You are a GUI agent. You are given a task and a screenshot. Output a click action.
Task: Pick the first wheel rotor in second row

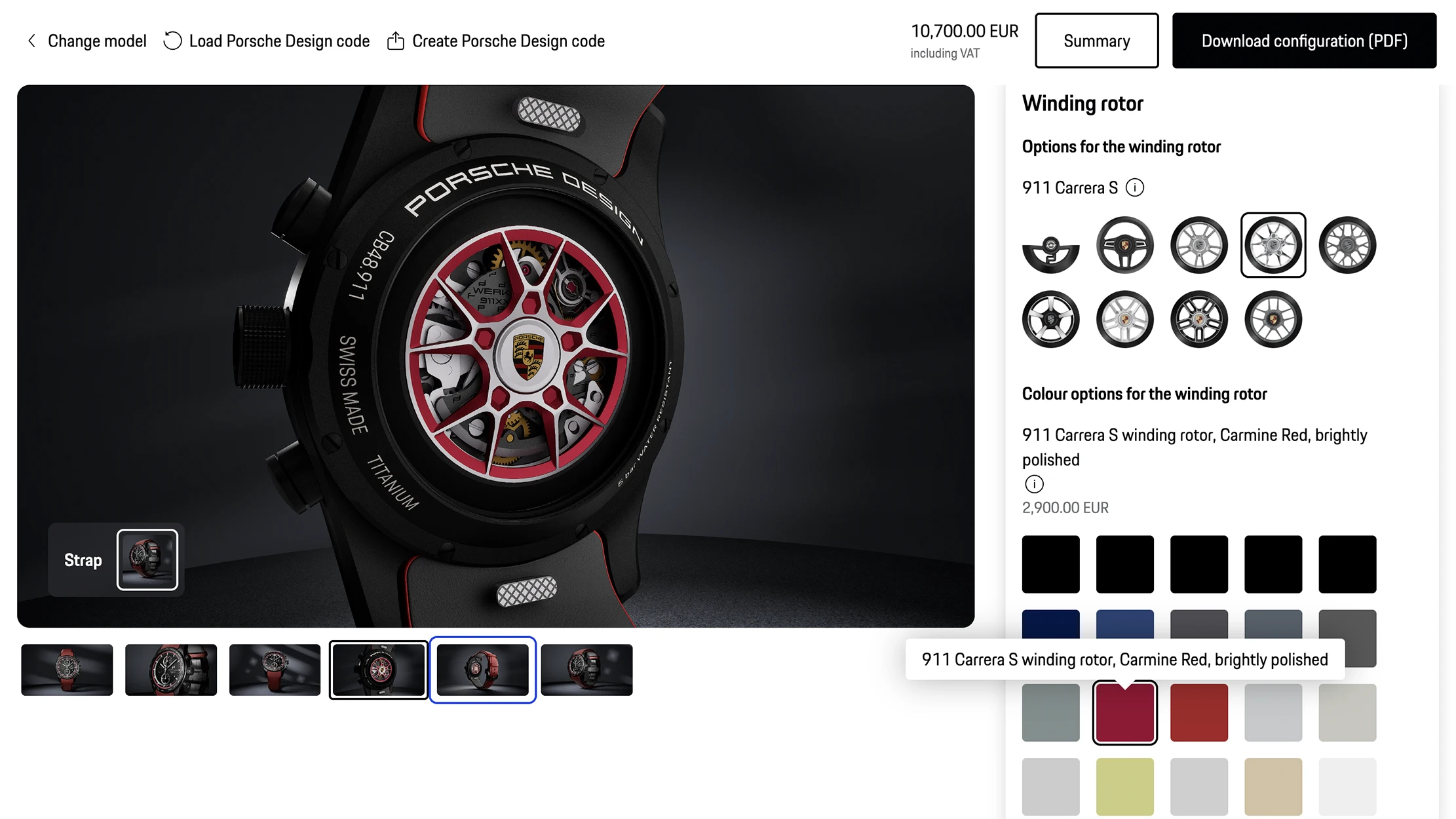[x=1050, y=319]
